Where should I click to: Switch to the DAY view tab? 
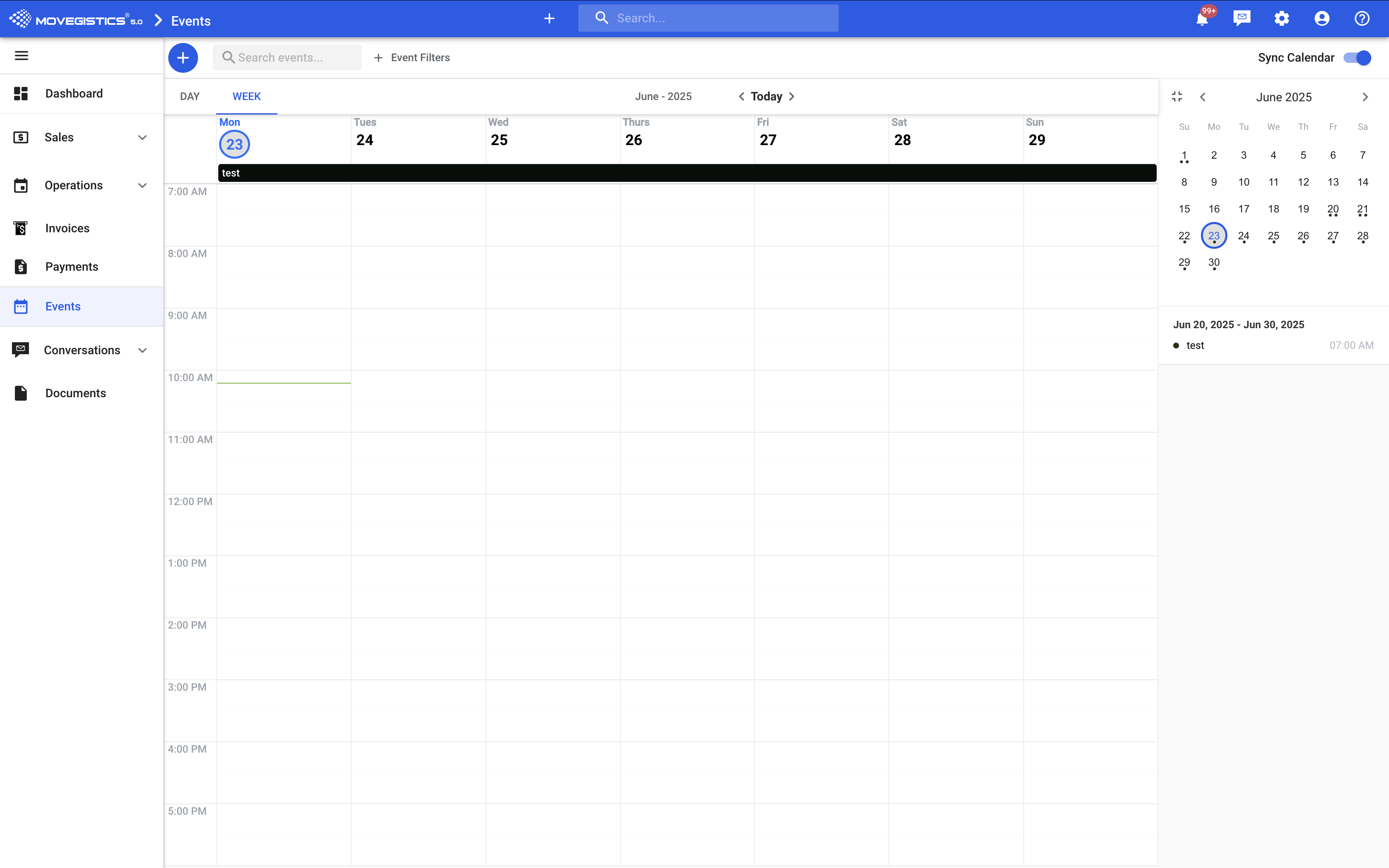[x=189, y=96]
